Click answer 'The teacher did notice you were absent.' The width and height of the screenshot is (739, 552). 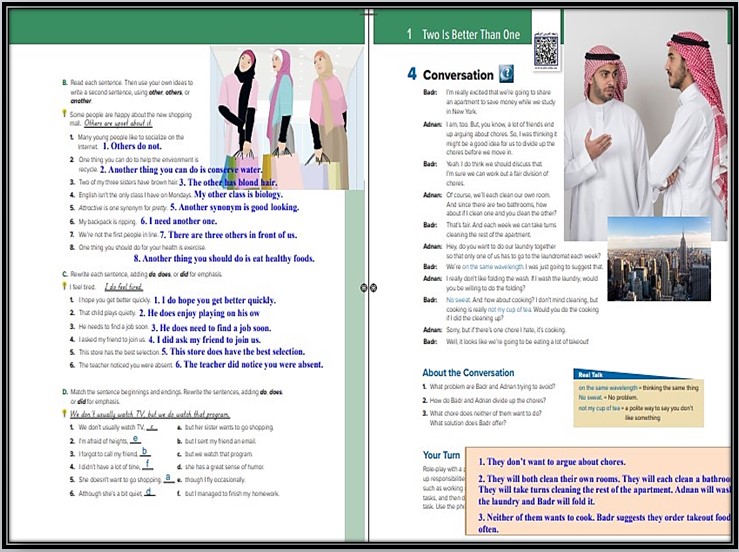click(249, 364)
